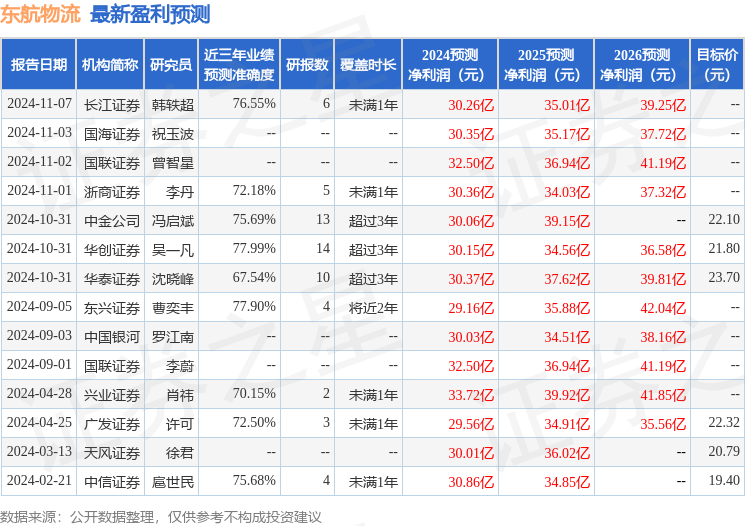Click accuracy value 76.55%
This screenshot has width=745, height=526.
(254, 104)
